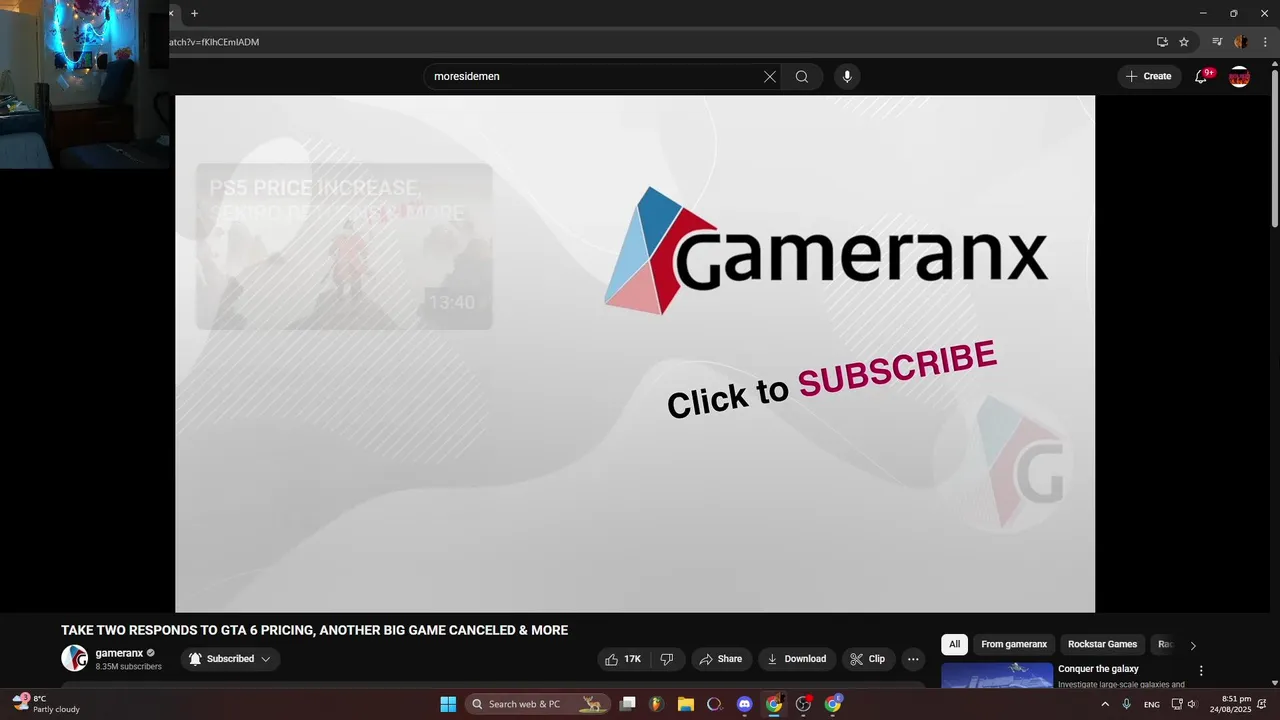The image size is (1280, 720).
Task: Open Chrome media controls icon
Action: (1217, 42)
